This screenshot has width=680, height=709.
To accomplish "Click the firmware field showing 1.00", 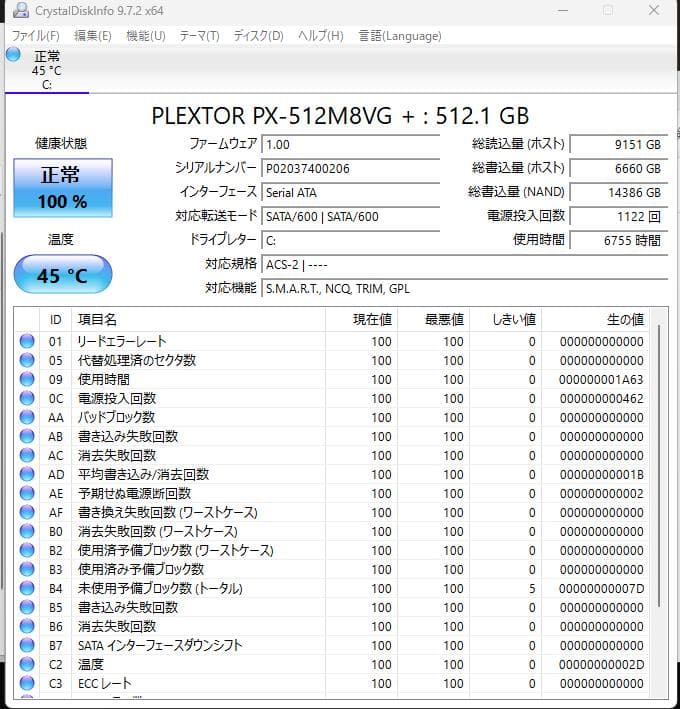I will 351,145.
